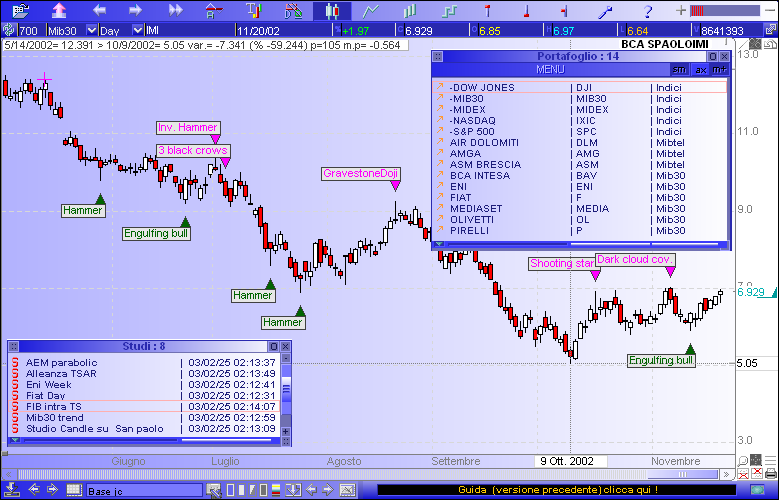Click the 3 black crows pattern label
Screen dimensions: 779x500
(x=193, y=150)
